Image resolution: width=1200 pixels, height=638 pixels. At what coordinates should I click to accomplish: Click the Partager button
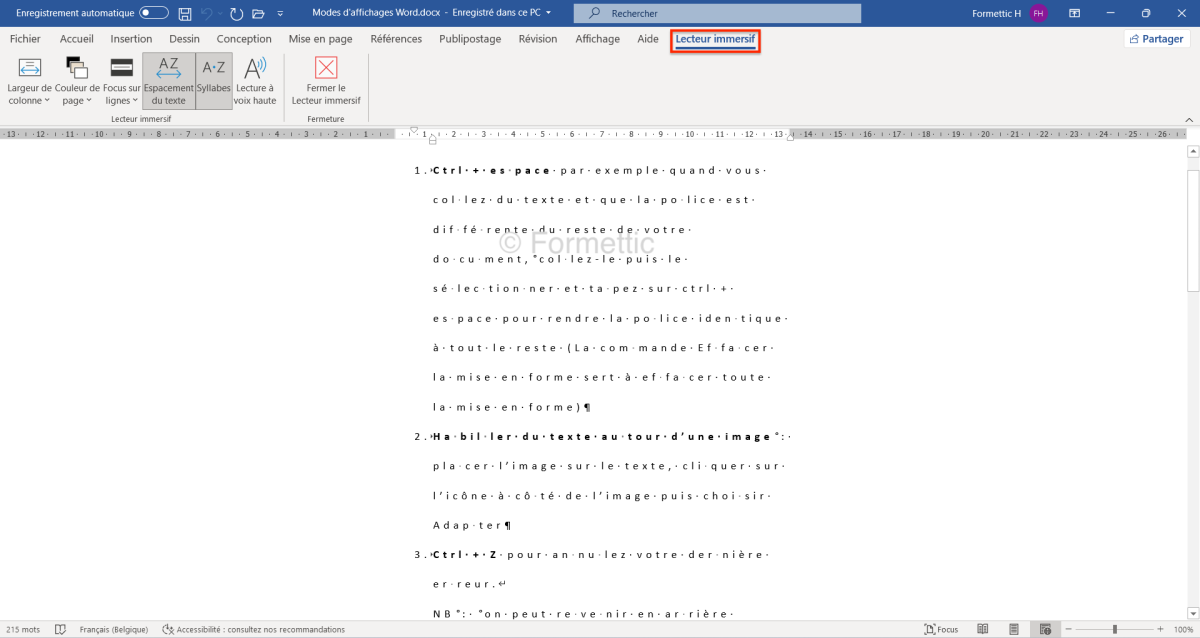point(1155,39)
